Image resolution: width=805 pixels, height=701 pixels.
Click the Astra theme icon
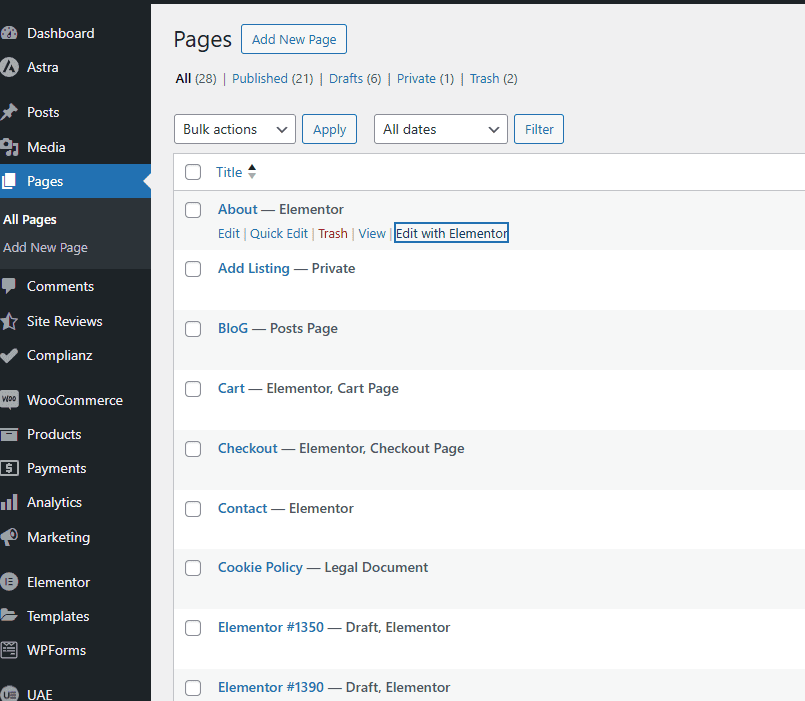pos(10,68)
